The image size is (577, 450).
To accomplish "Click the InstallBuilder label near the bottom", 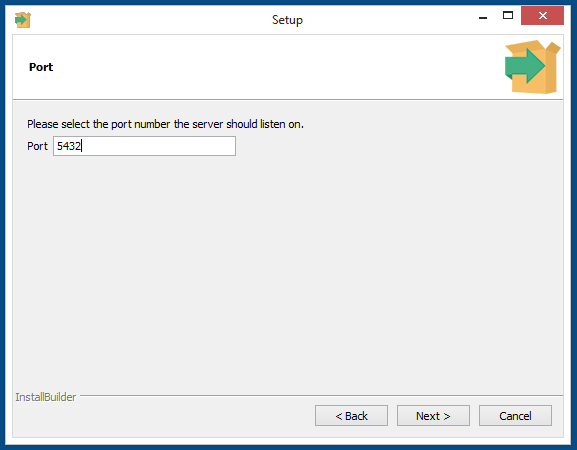I will [46, 397].
